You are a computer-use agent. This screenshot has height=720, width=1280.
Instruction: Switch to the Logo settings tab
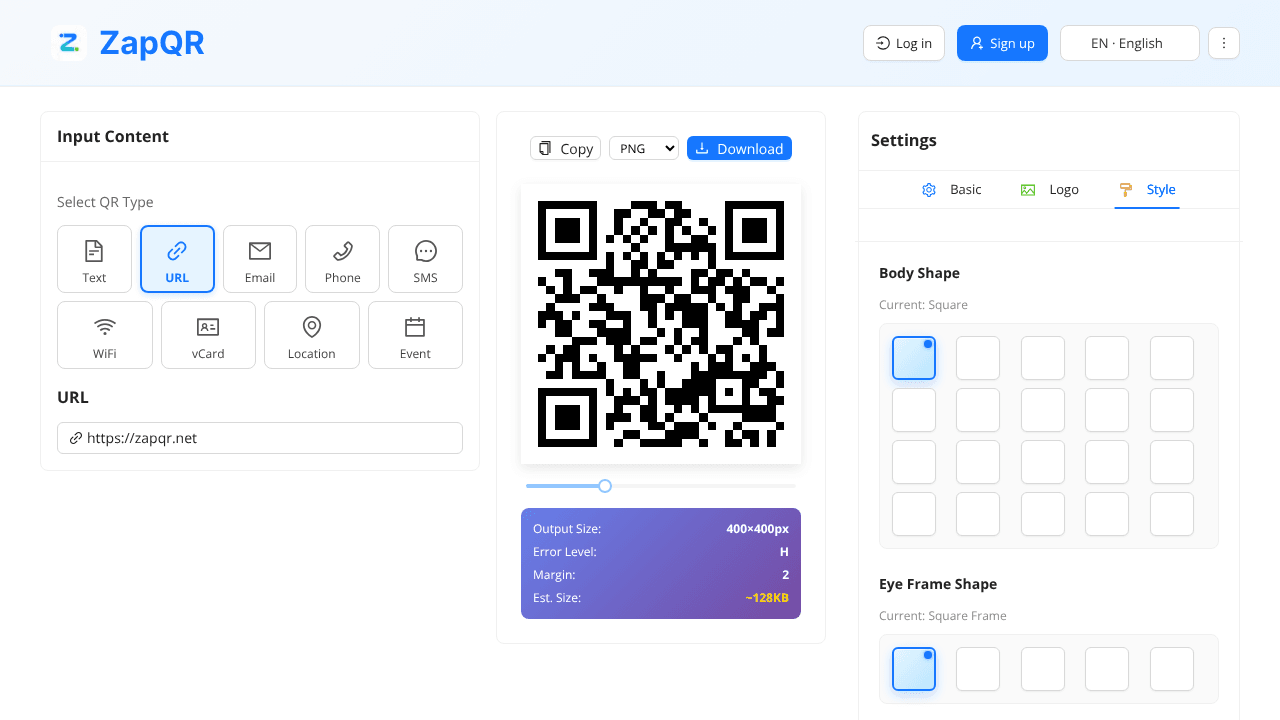coord(1050,189)
